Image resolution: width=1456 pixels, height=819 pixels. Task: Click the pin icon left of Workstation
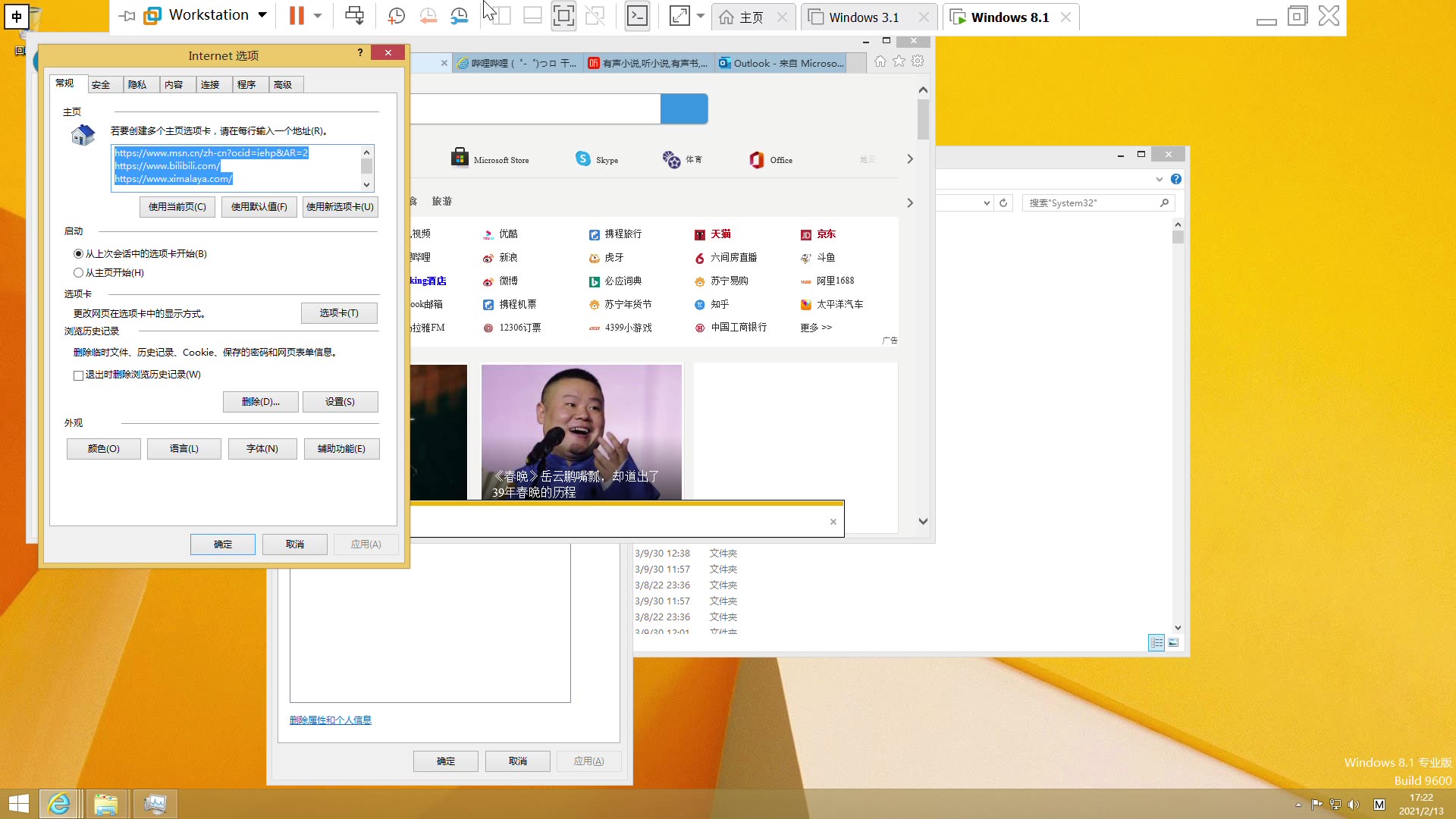127,15
